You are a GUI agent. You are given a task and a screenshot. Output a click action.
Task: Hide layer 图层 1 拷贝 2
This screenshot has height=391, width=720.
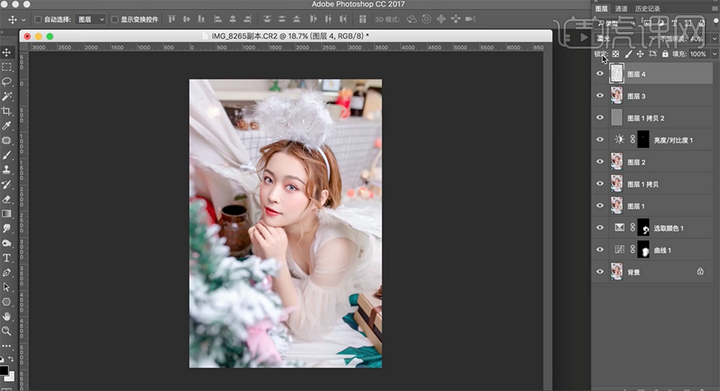coord(600,118)
